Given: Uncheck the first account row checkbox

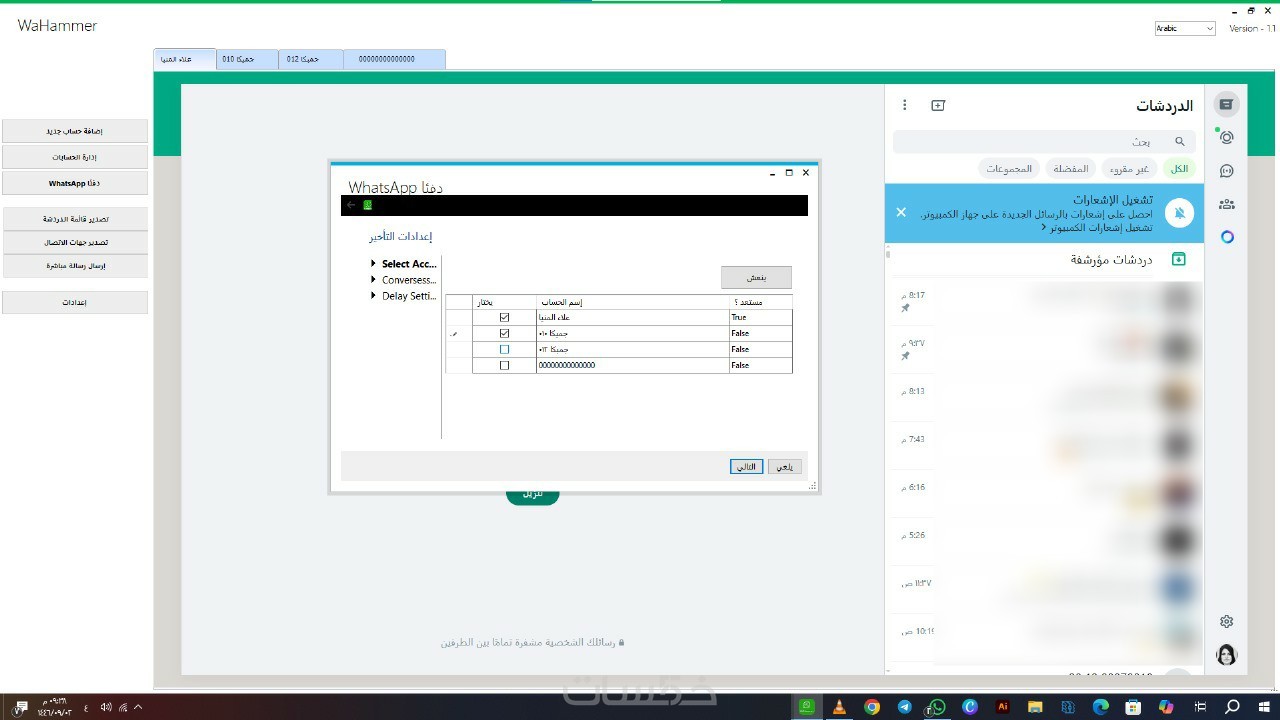Looking at the screenshot, I should click(x=504, y=317).
